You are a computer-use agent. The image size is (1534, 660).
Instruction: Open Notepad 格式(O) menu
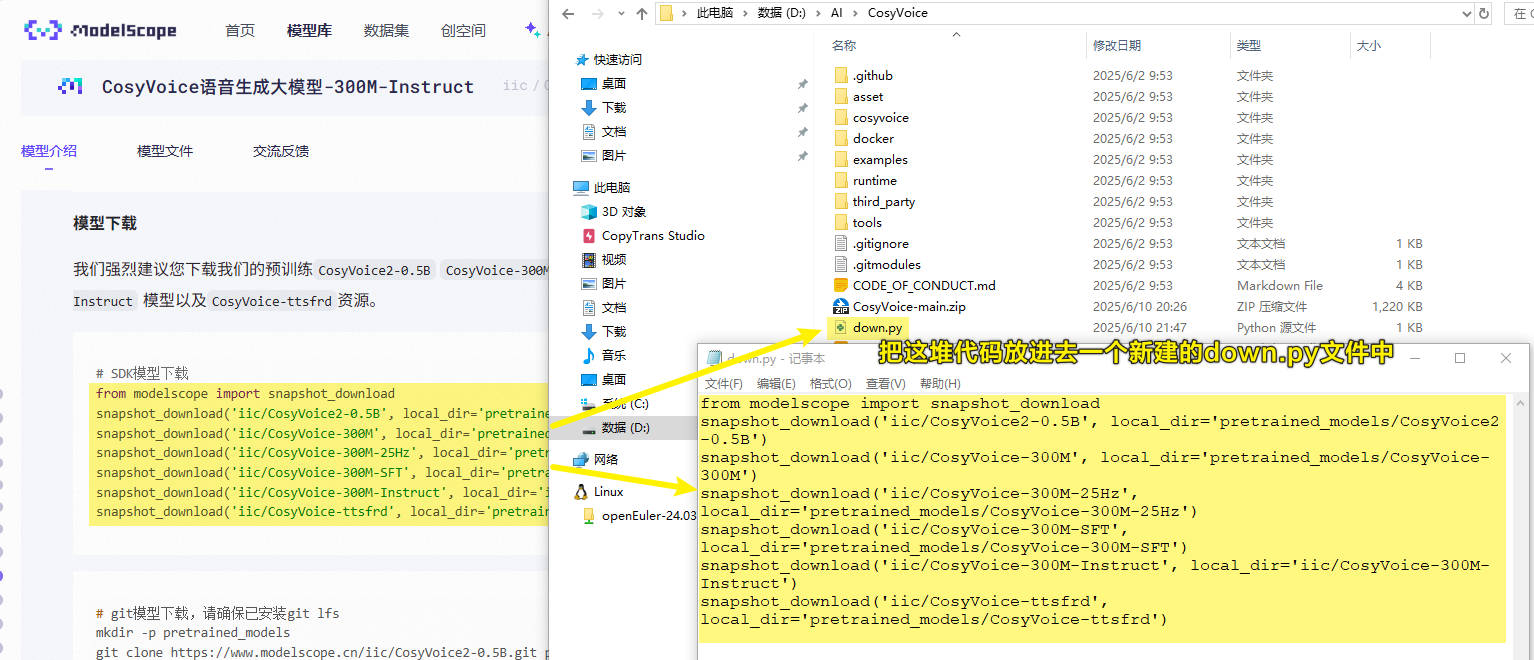click(x=831, y=383)
